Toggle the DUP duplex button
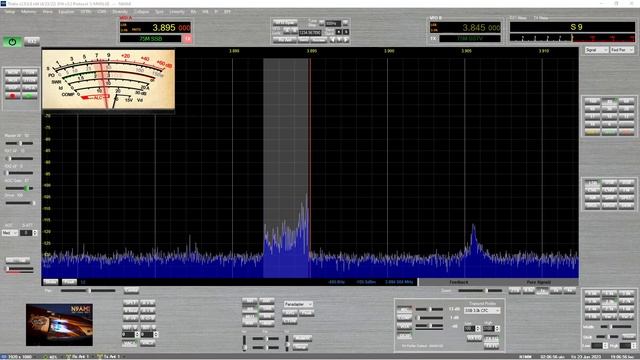640x360 pixels. [x=13, y=88]
